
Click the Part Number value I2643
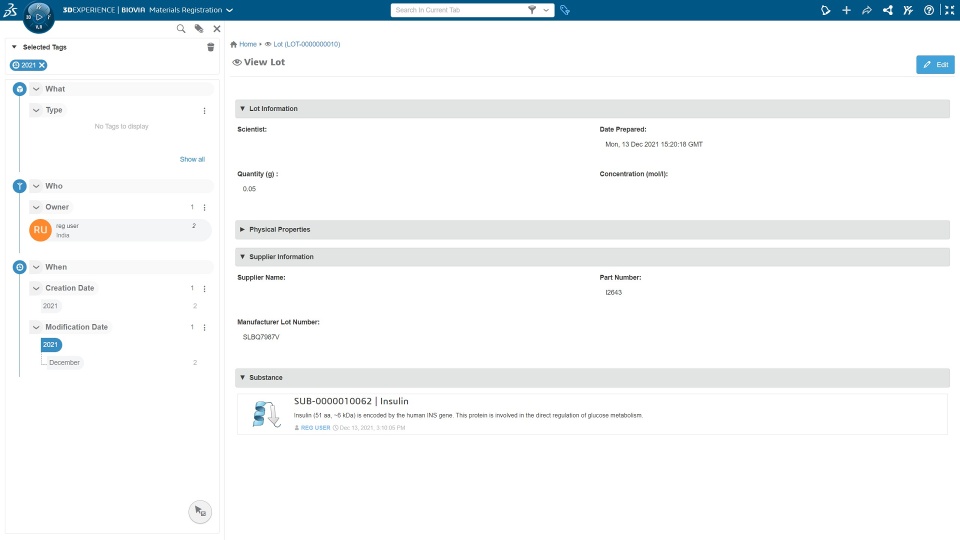click(613, 293)
